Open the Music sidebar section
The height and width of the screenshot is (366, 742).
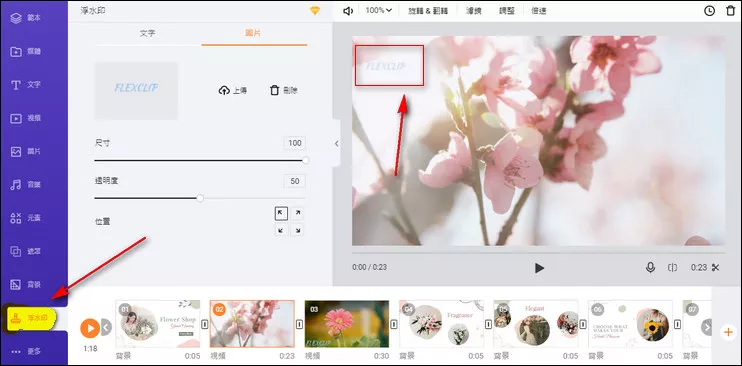coord(26,185)
